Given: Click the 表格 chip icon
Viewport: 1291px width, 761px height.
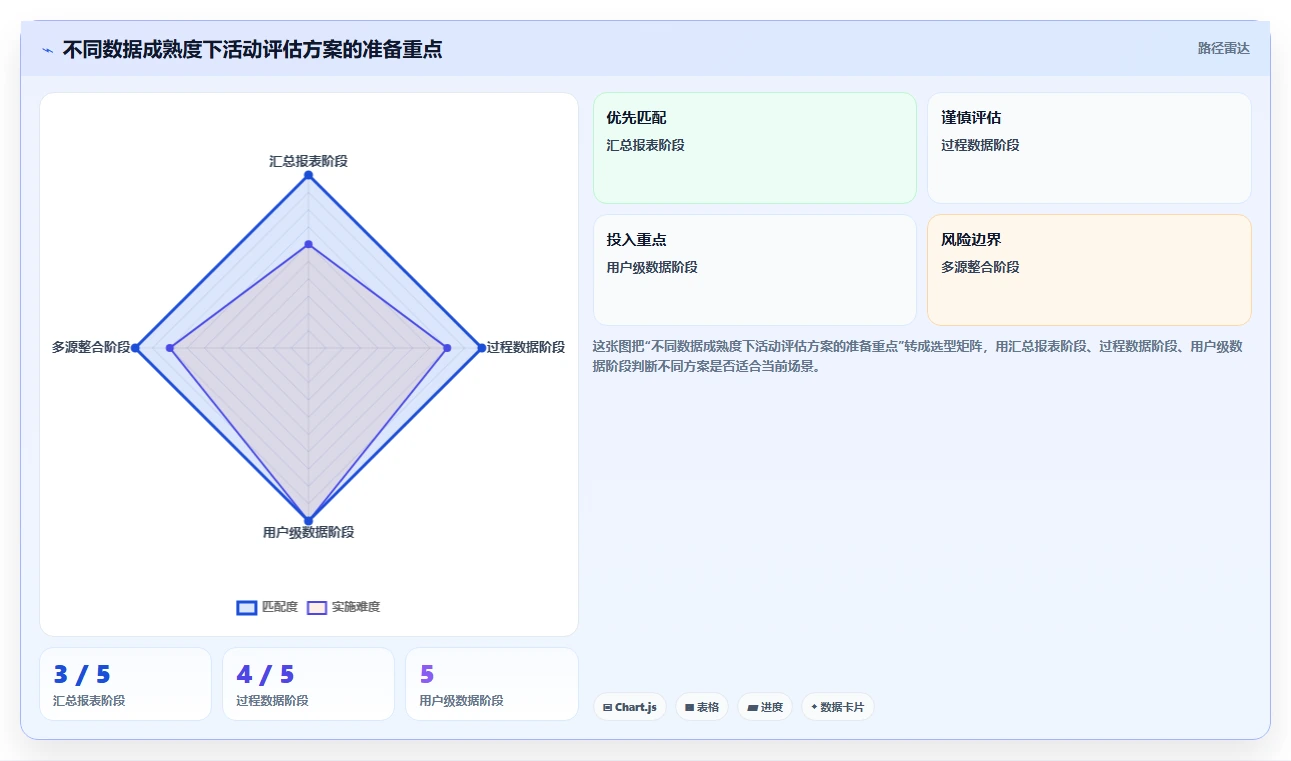Looking at the screenshot, I should point(689,707).
